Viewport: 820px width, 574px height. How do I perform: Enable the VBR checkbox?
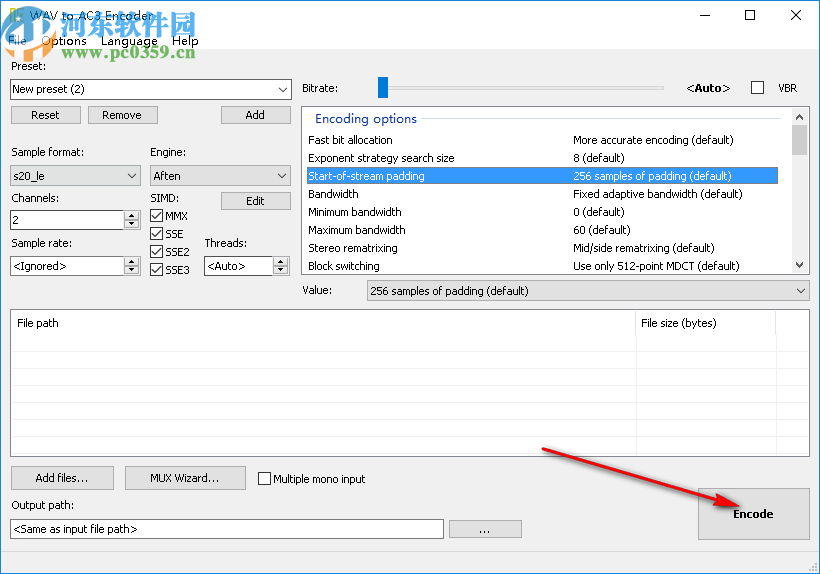(757, 87)
